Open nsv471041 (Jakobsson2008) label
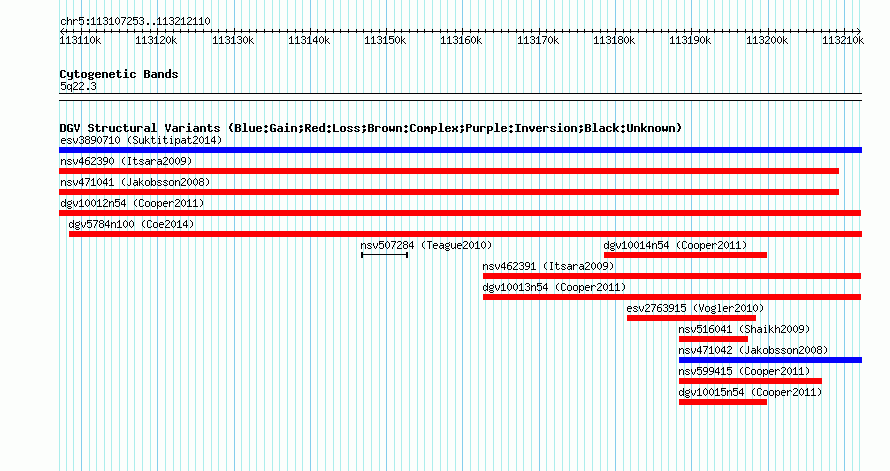Image resolution: width=890 pixels, height=471 pixels. tap(135, 182)
